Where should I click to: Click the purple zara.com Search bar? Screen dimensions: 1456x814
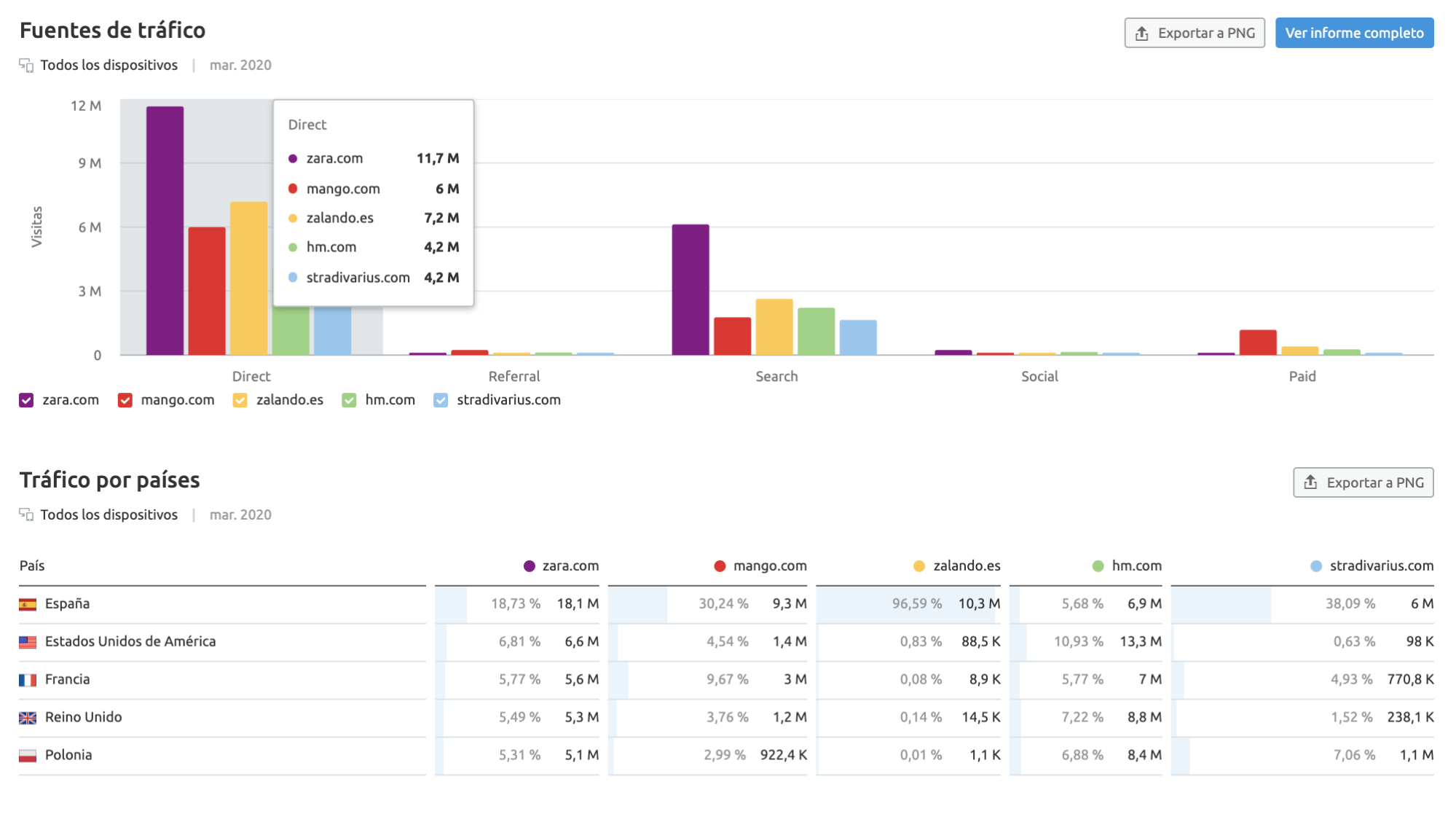tap(690, 290)
